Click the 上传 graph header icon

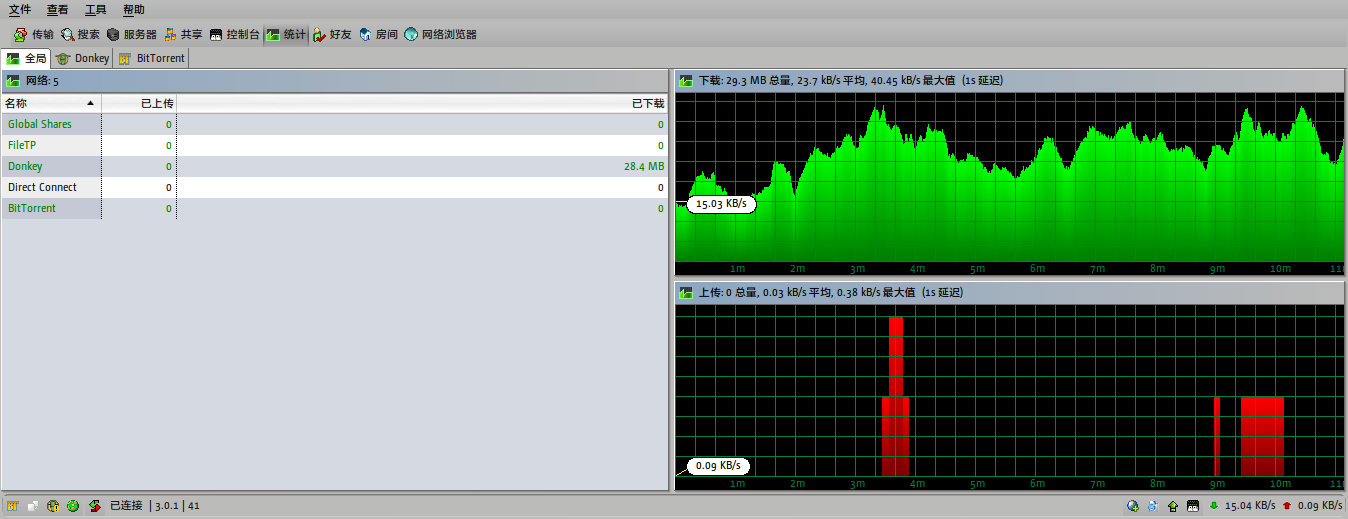pyautogui.click(x=686, y=293)
